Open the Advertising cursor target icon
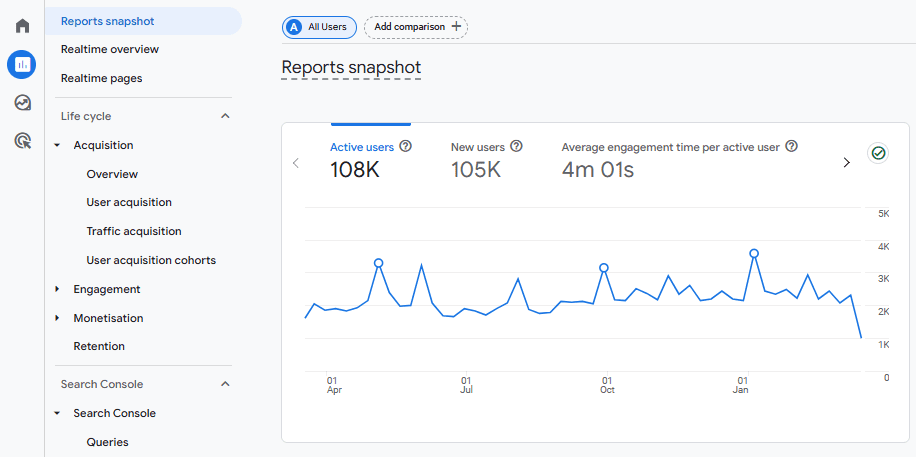Screen dimensions: 916x457 (22, 141)
